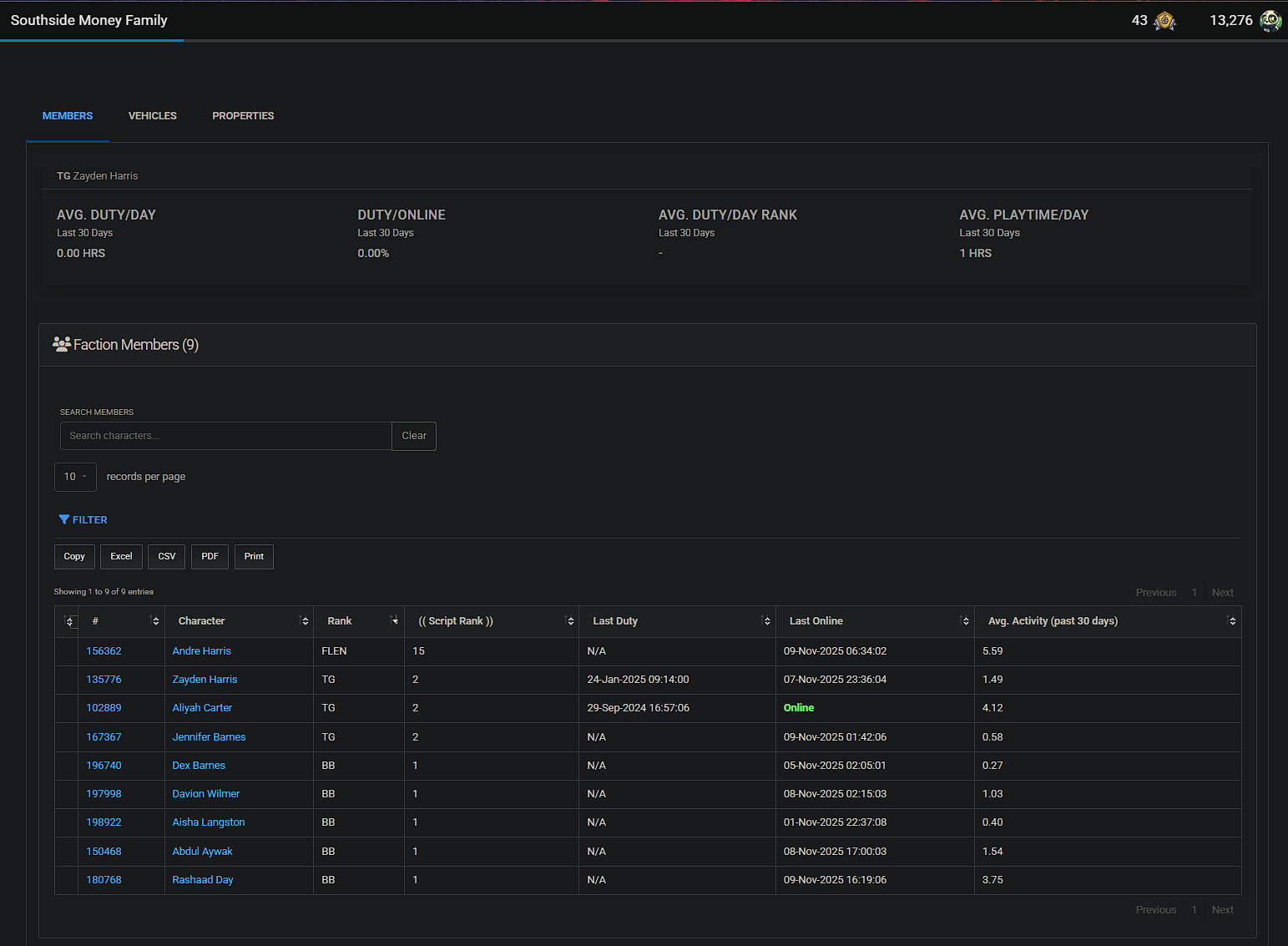Export table with the Excel button
The width and height of the screenshot is (1288, 946).
tap(121, 557)
